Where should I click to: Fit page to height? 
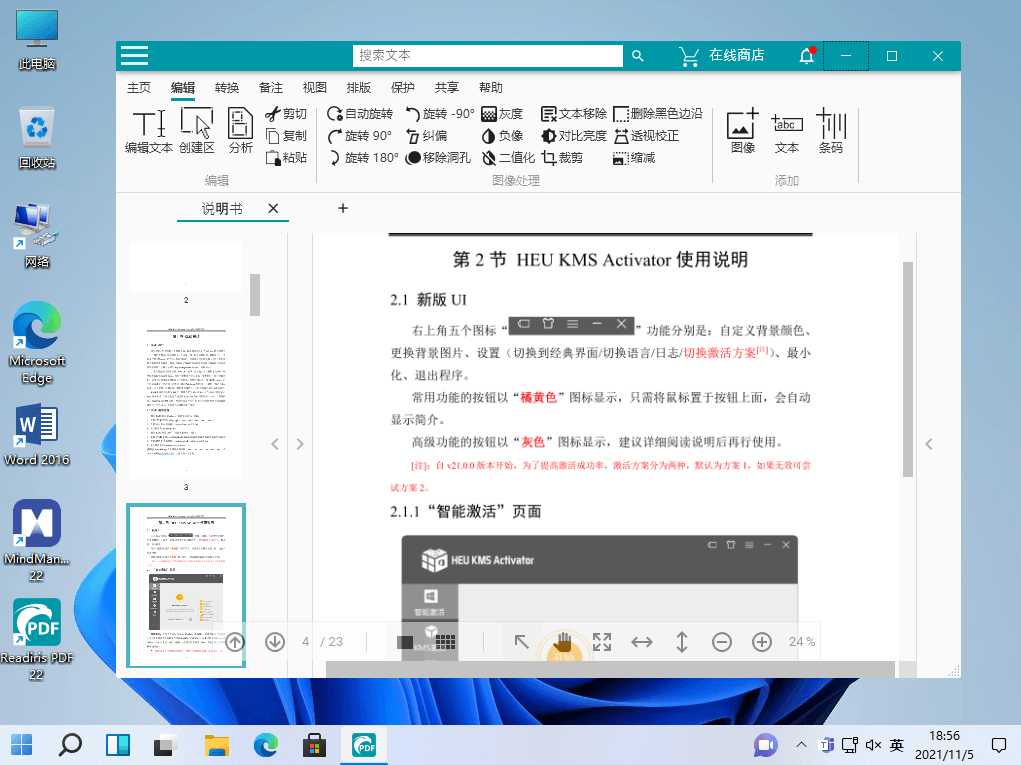(682, 642)
